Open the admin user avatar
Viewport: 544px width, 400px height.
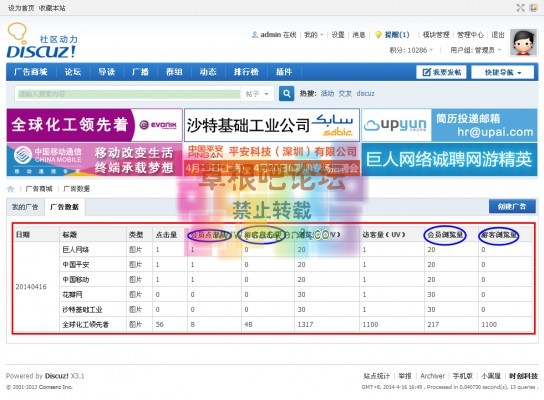[523, 42]
